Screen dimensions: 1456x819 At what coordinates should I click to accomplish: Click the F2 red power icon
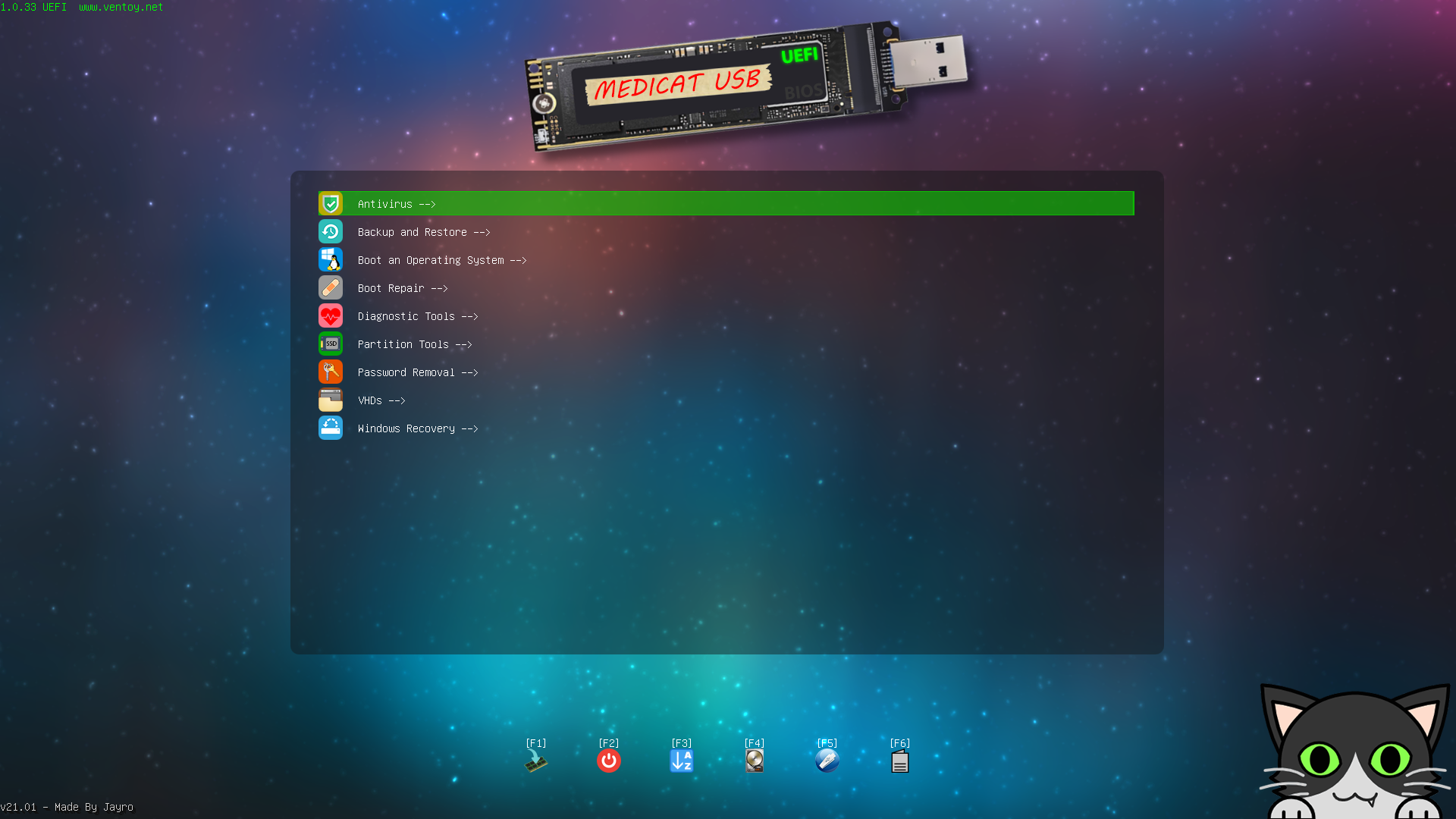pyautogui.click(x=609, y=761)
